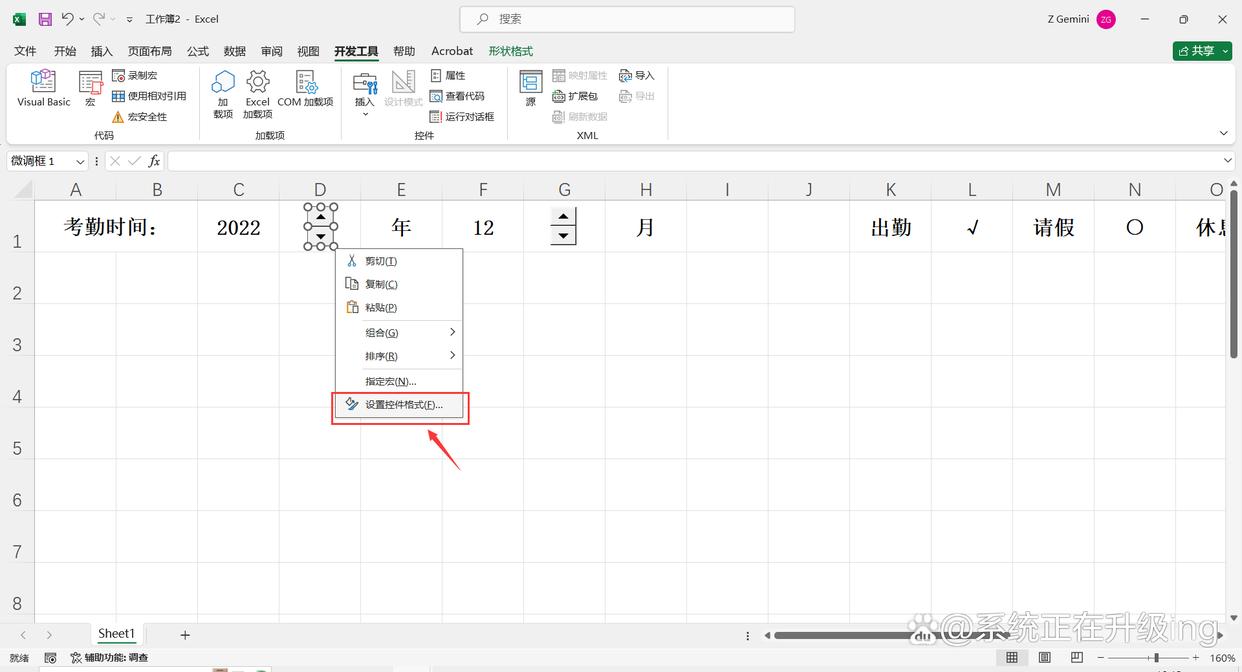Switch to Normal view icon

[x=1012, y=658]
